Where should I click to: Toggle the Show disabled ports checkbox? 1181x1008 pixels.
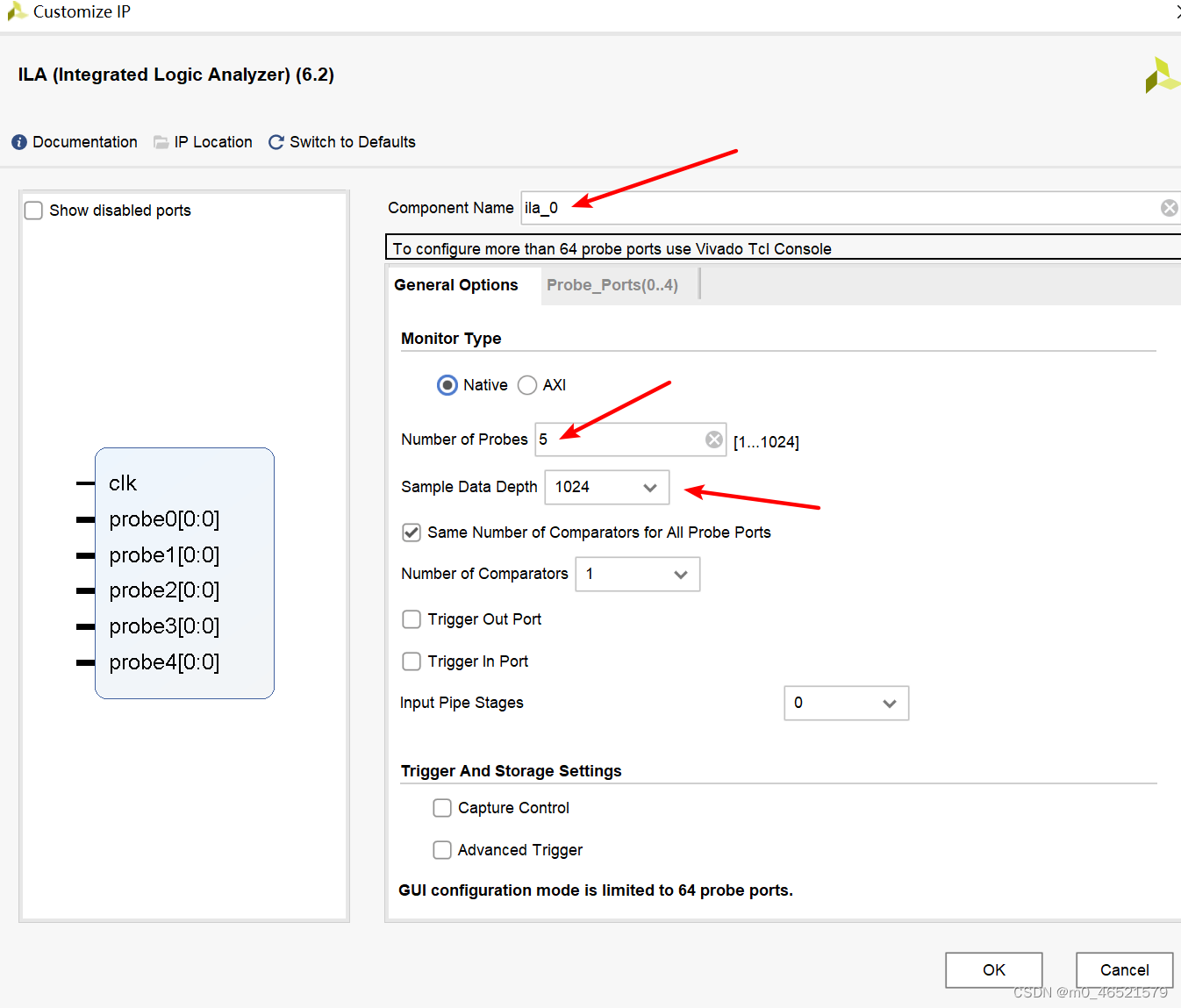coord(34,211)
